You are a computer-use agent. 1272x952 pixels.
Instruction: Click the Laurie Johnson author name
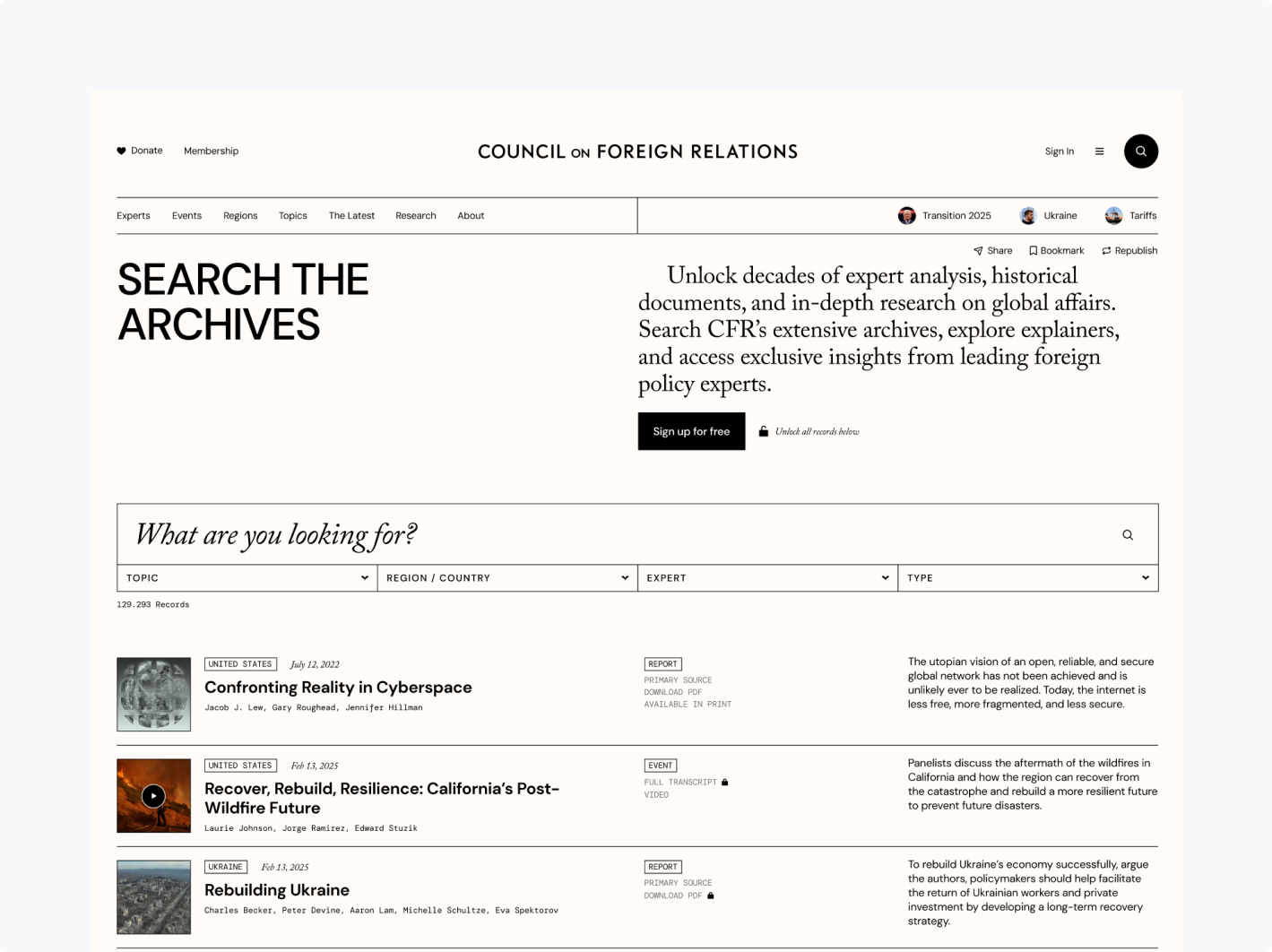(x=238, y=828)
